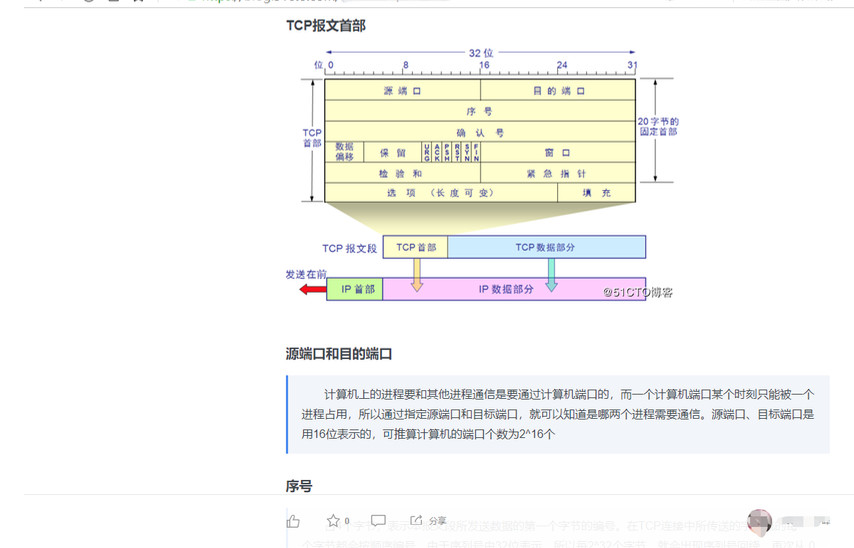854x548 pixels.
Task: Click the thumbs-up like icon
Action: coord(293,521)
